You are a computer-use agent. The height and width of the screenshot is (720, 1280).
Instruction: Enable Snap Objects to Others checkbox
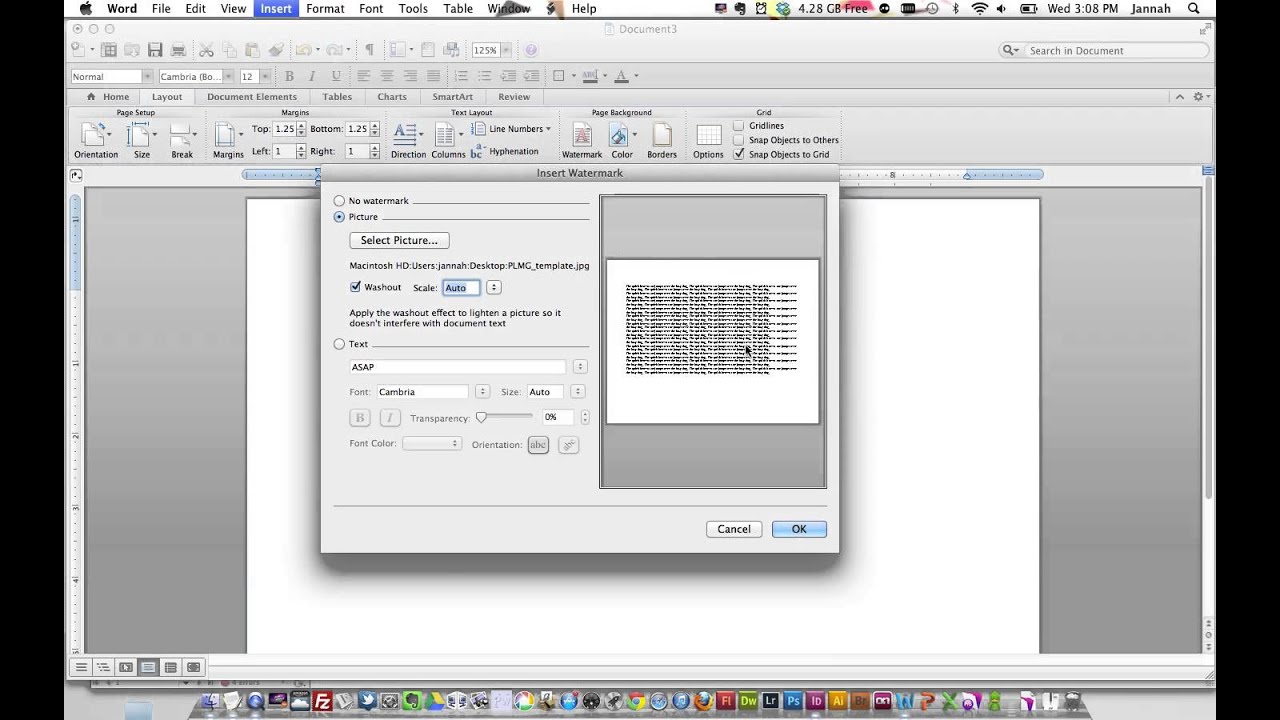click(x=739, y=140)
